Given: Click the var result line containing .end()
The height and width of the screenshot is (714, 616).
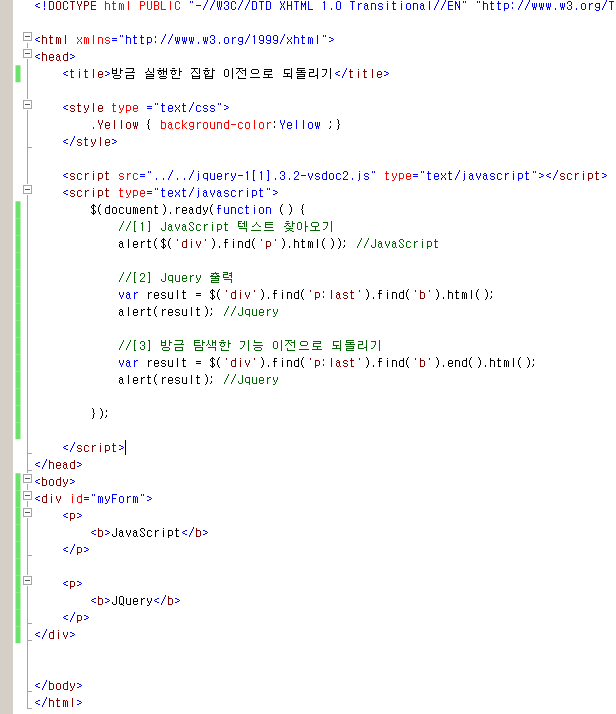Looking at the screenshot, I should 326,363.
